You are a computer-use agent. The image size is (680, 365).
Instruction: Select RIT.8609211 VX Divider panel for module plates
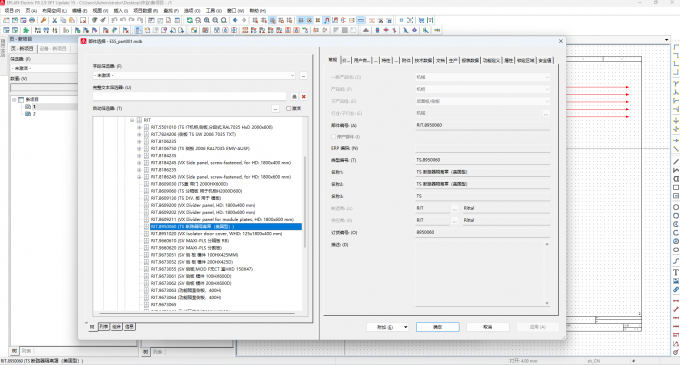(222, 219)
